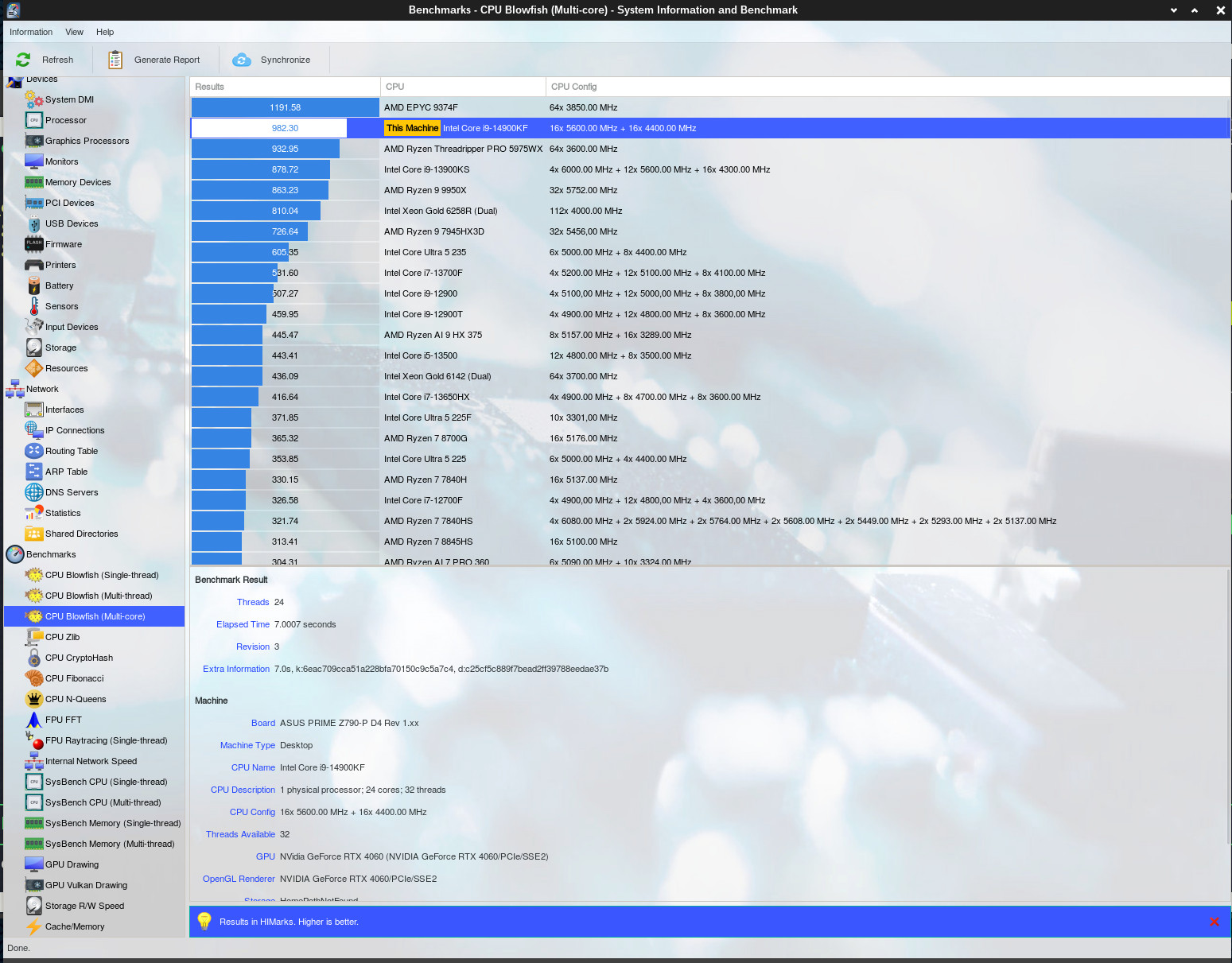Screen dimensions: 1232x963
Task: Click the Generate Report clipboard icon
Action: (115, 60)
